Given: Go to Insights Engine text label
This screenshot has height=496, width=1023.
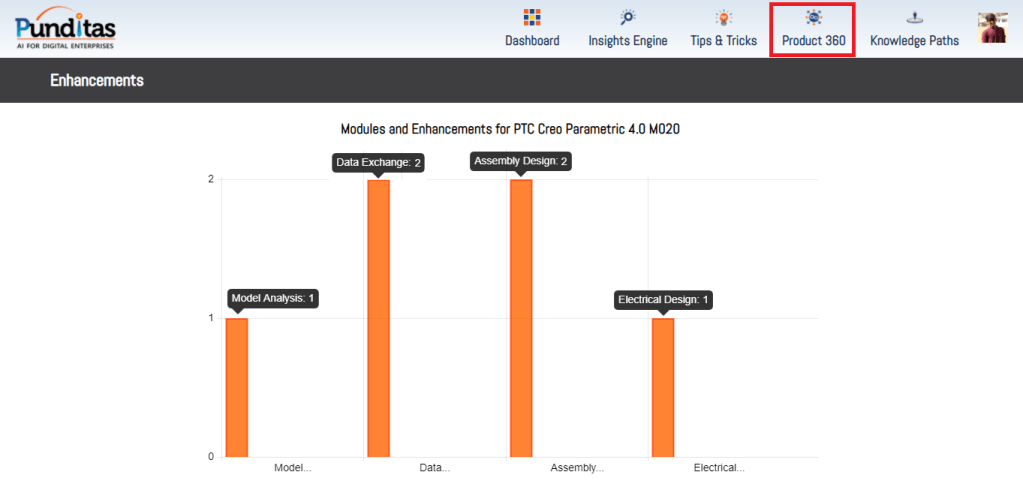Looking at the screenshot, I should pos(627,41).
